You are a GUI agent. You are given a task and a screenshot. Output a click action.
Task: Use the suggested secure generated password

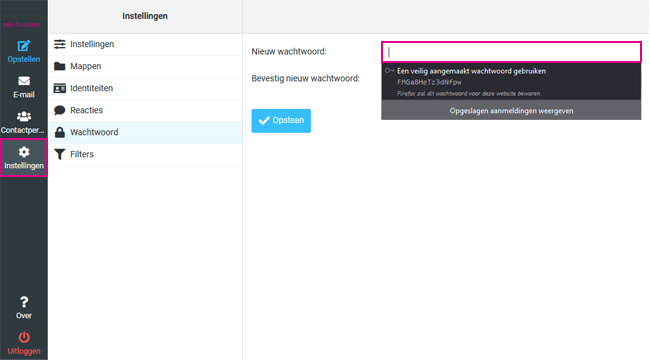click(511, 82)
